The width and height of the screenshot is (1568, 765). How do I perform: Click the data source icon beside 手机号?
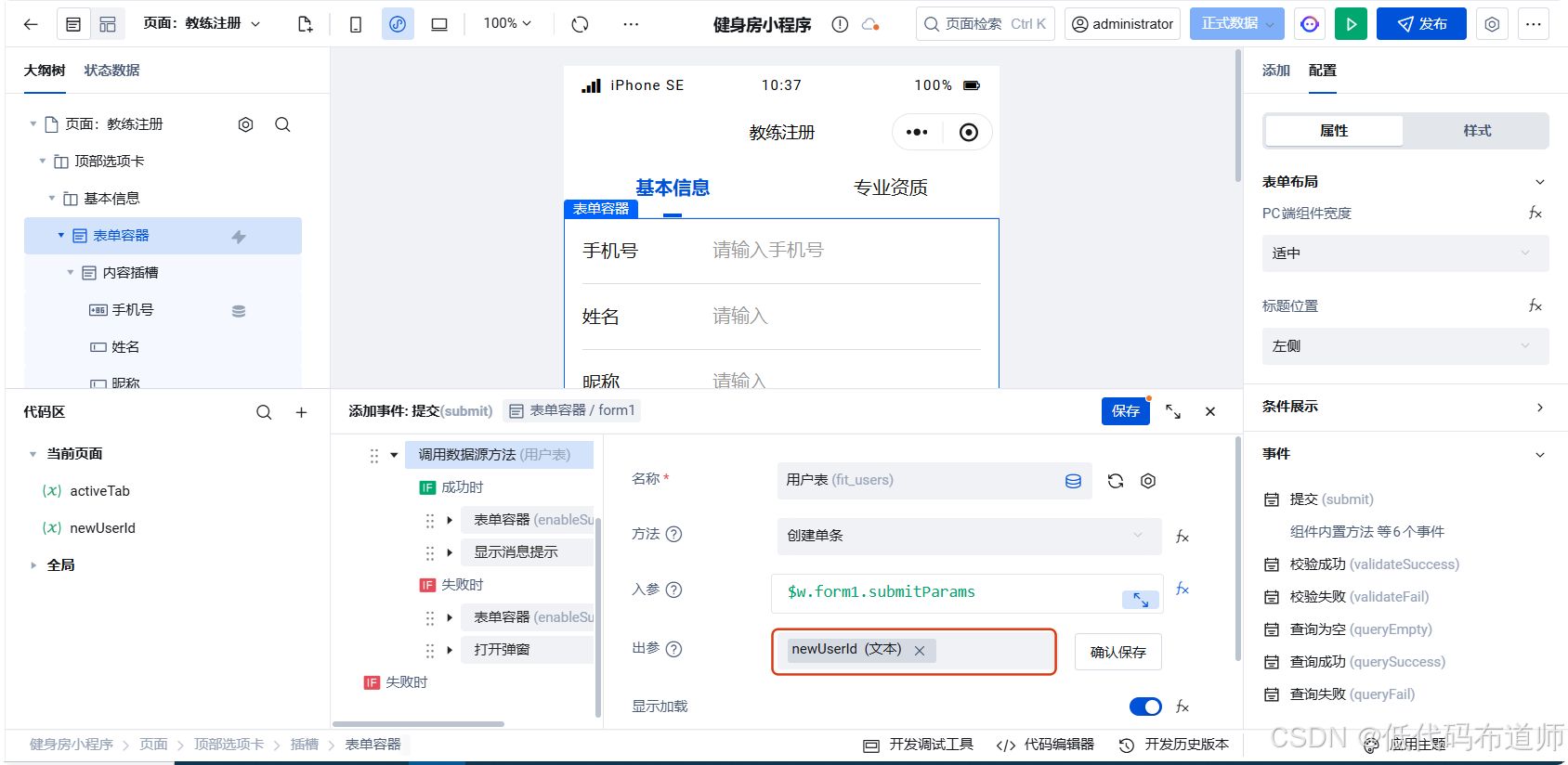239,311
